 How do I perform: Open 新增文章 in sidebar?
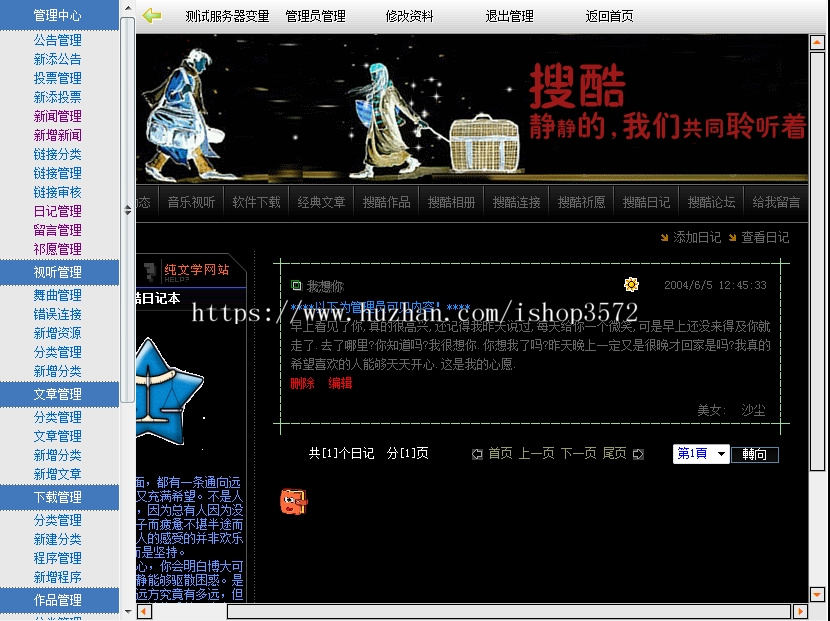click(58, 474)
